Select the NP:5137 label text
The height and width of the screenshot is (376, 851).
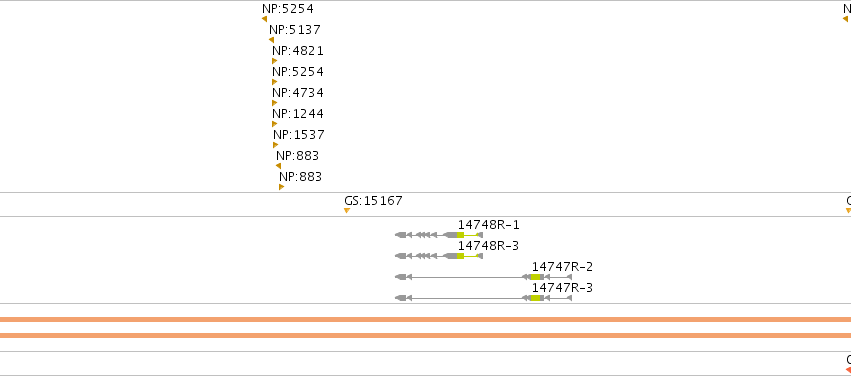pos(295,30)
